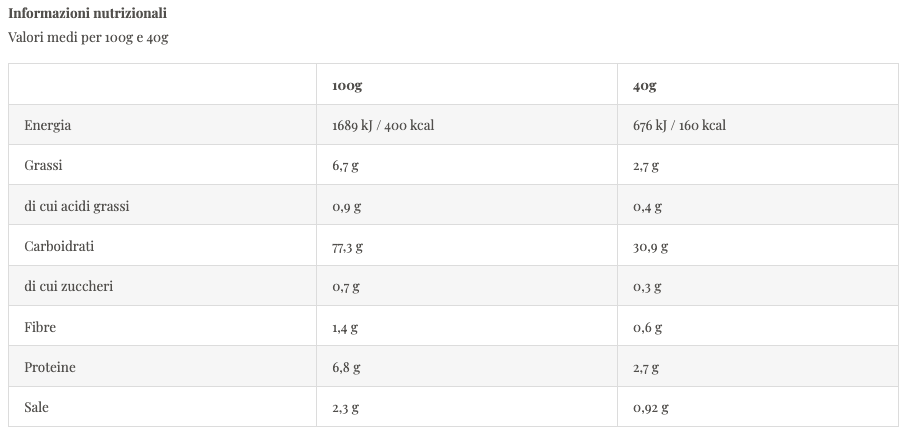905x434 pixels.
Task: Click the 0,9 g value cell
Action: coord(346,206)
